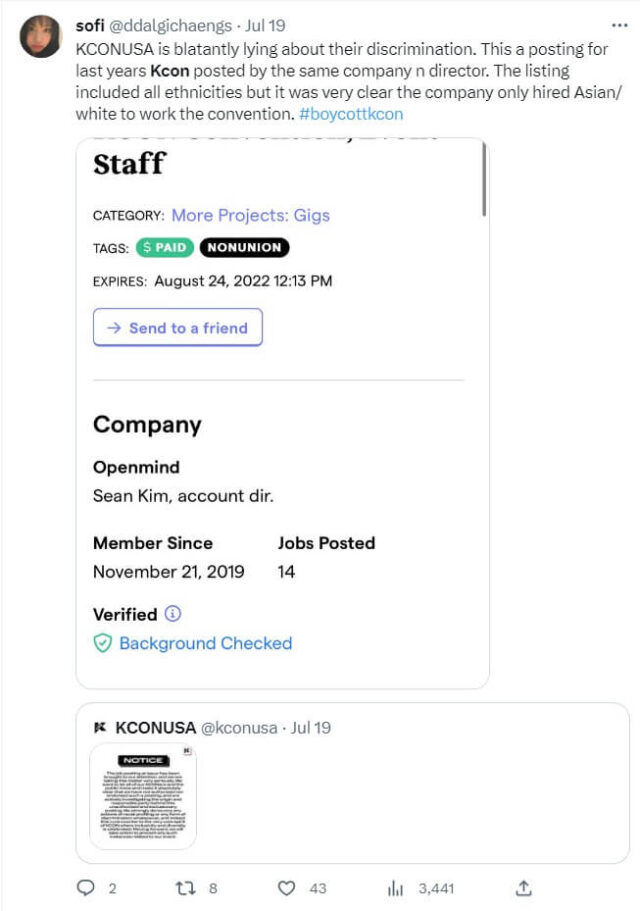Image resolution: width=640 pixels, height=911 pixels.
Task: Click the green PAID tag badge
Action: (164, 247)
